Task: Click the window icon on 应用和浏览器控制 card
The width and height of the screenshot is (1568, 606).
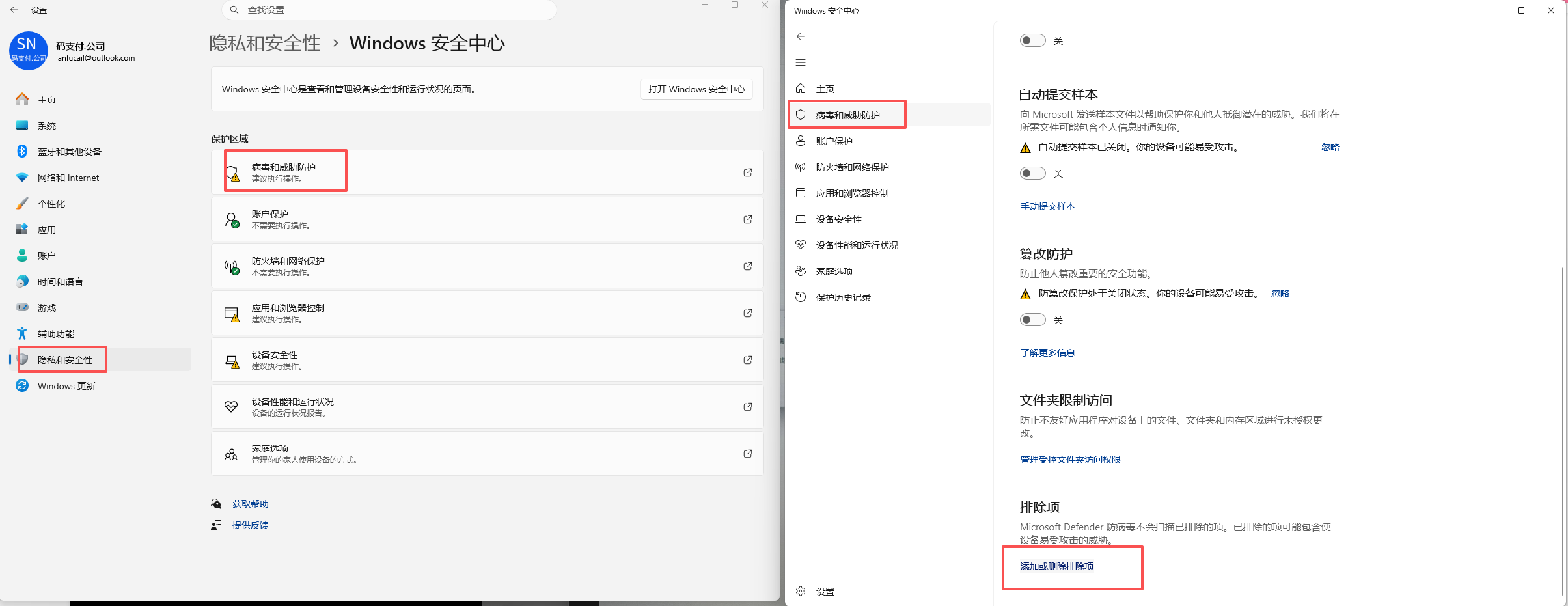Action: pyautogui.click(x=232, y=313)
